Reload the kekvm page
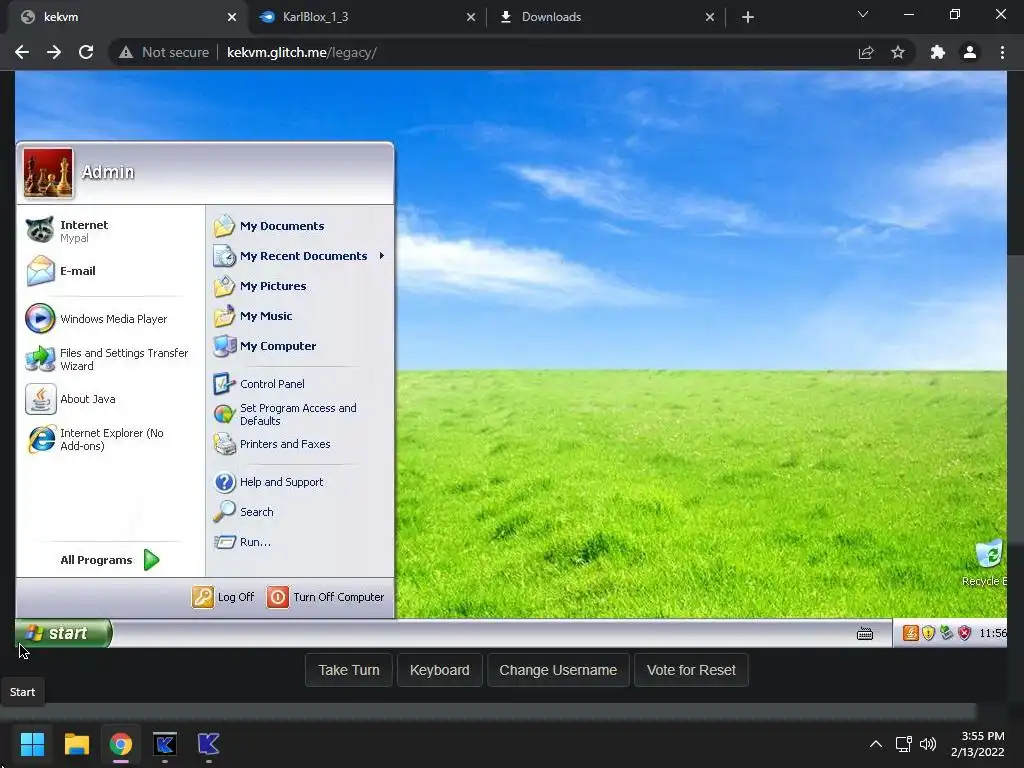 click(86, 52)
